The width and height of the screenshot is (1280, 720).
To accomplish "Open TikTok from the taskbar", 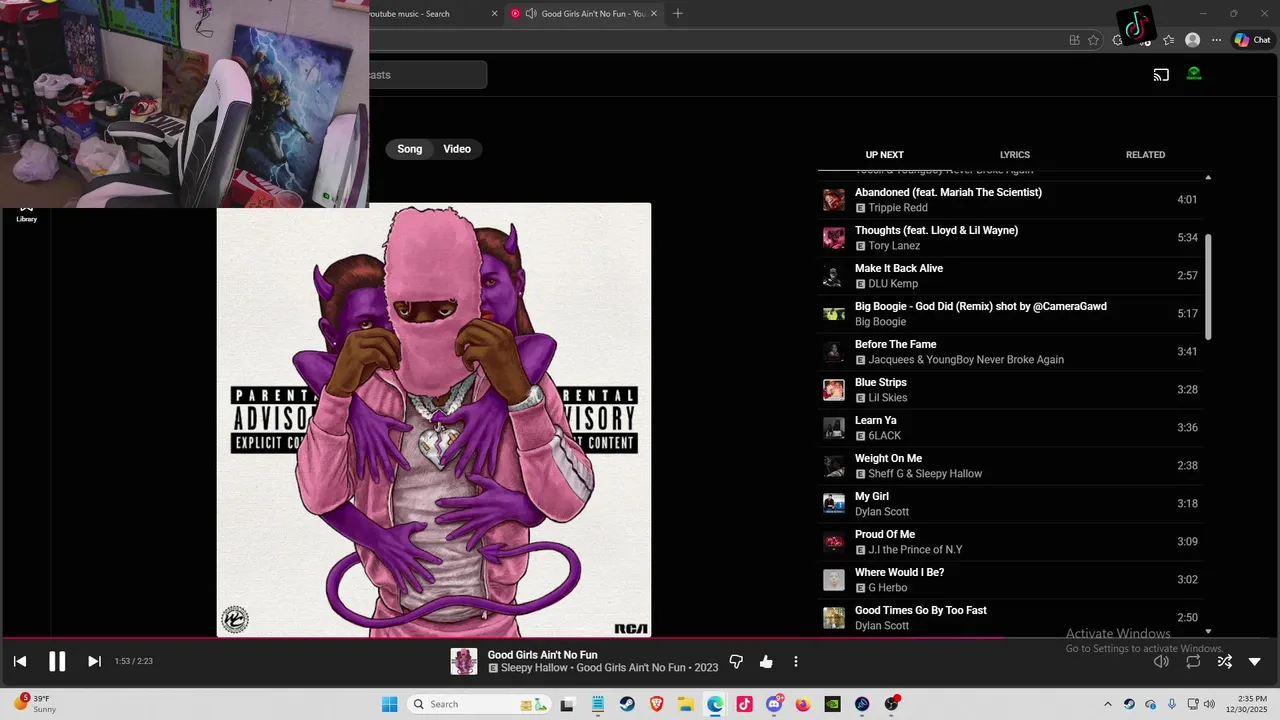I will coord(744,704).
